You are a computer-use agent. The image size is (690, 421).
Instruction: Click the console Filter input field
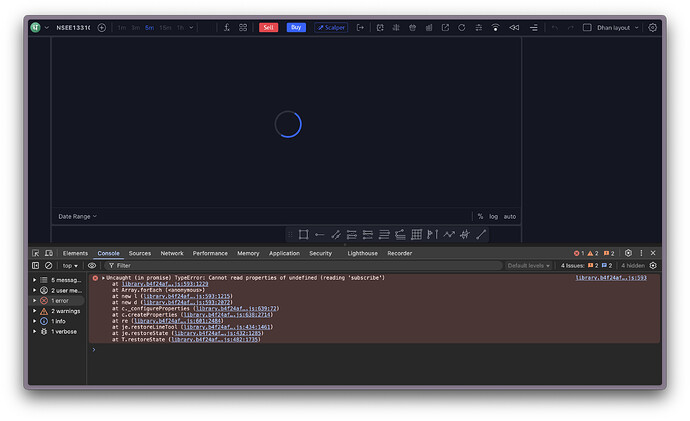pos(304,266)
